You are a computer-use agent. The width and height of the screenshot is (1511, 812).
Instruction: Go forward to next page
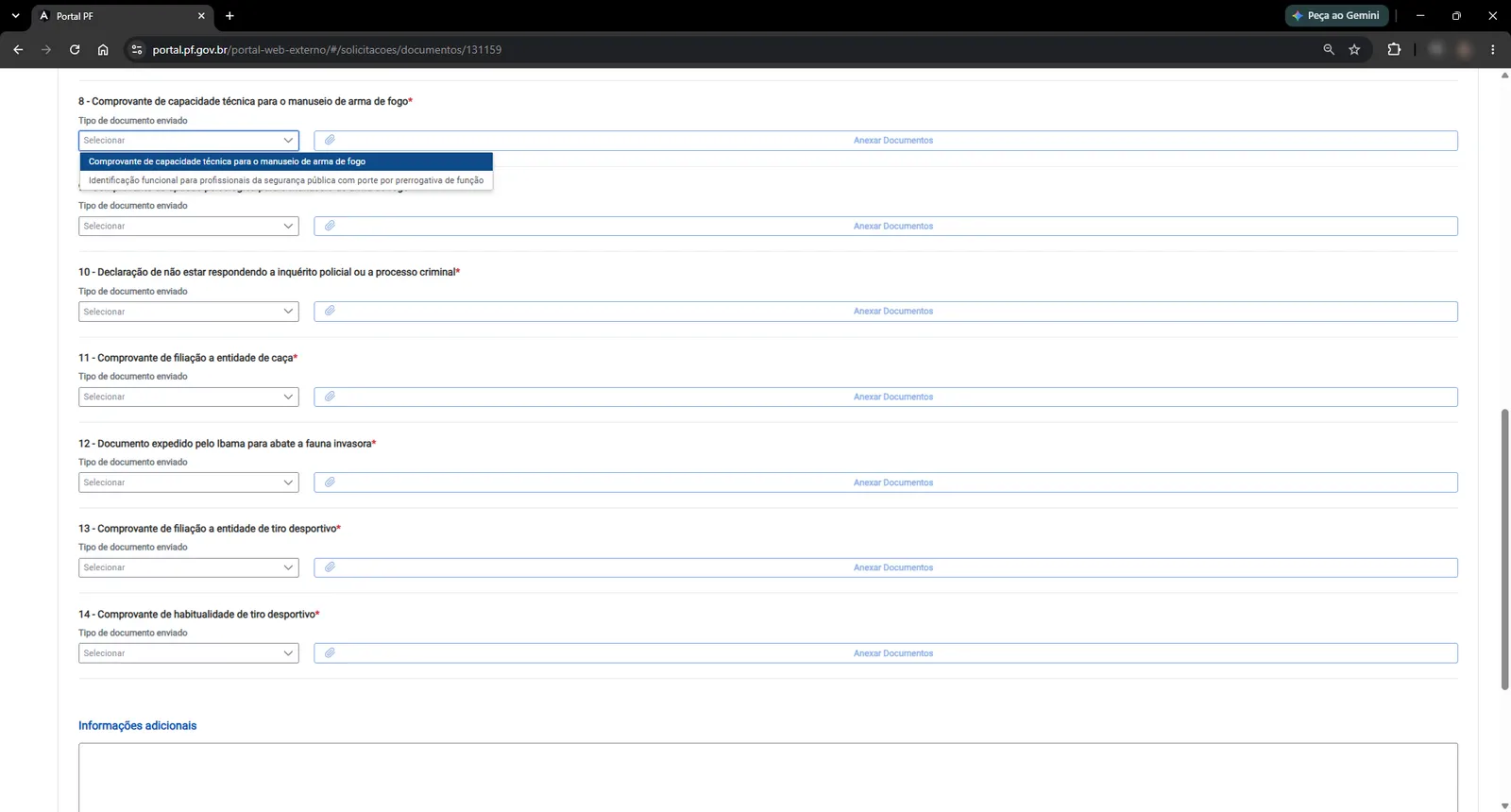(46, 49)
